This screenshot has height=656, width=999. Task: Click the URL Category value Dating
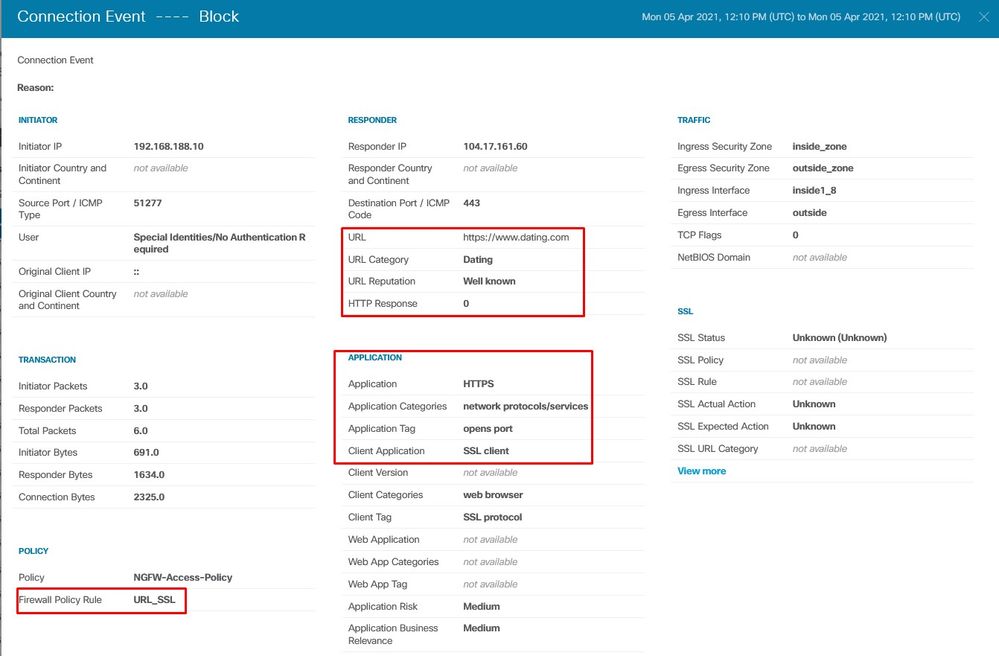(x=478, y=260)
